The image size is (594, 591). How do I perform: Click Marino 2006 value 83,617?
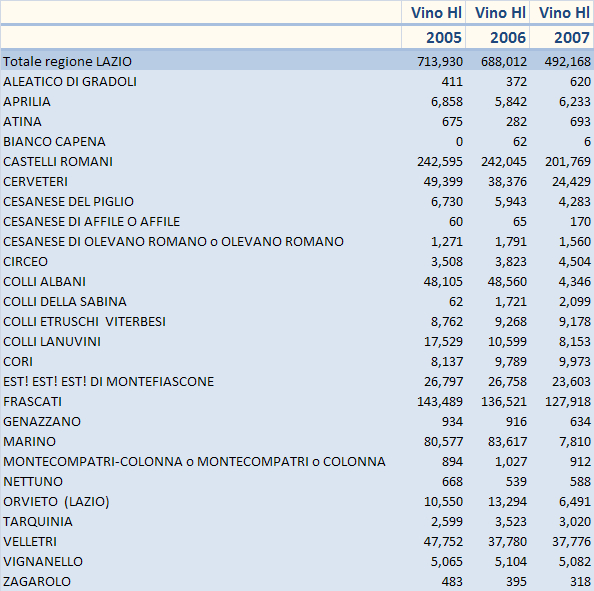[x=507, y=442]
